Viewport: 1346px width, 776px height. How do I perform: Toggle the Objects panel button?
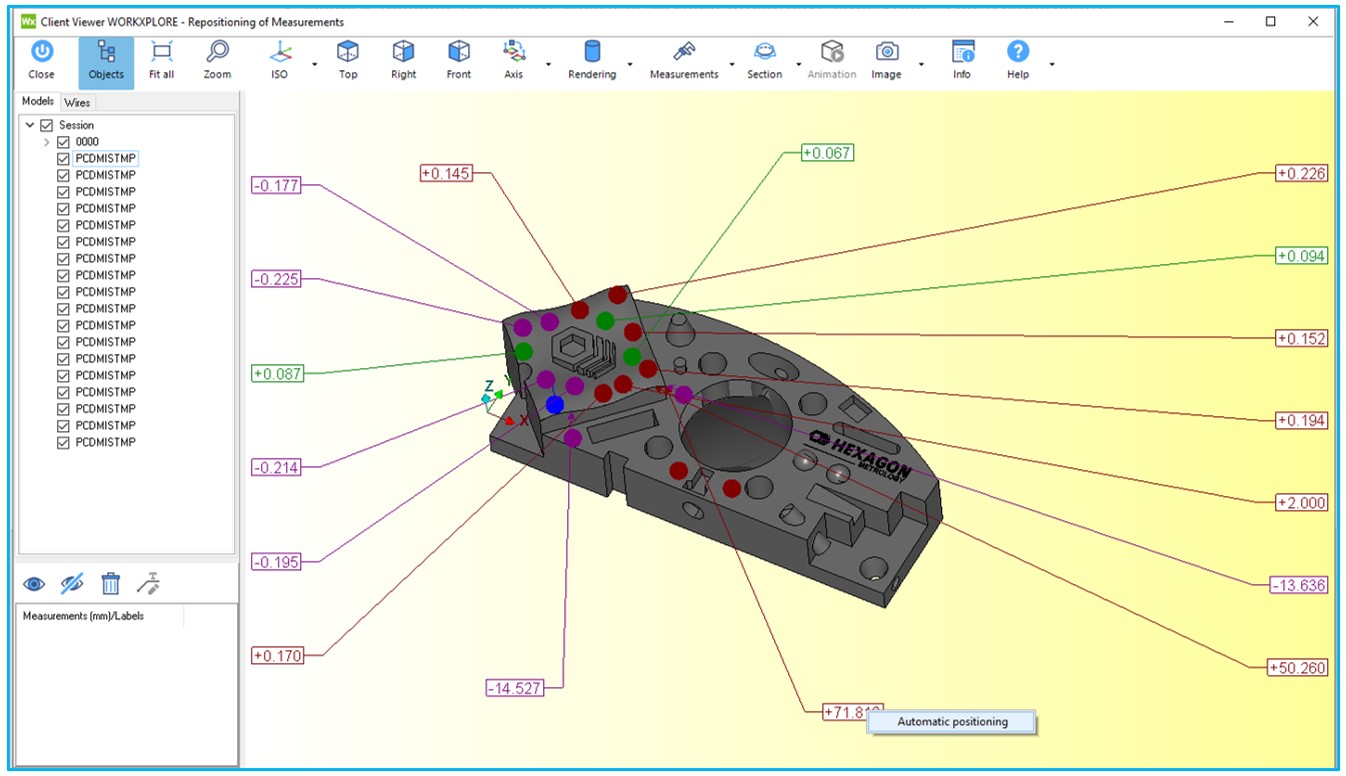106,62
